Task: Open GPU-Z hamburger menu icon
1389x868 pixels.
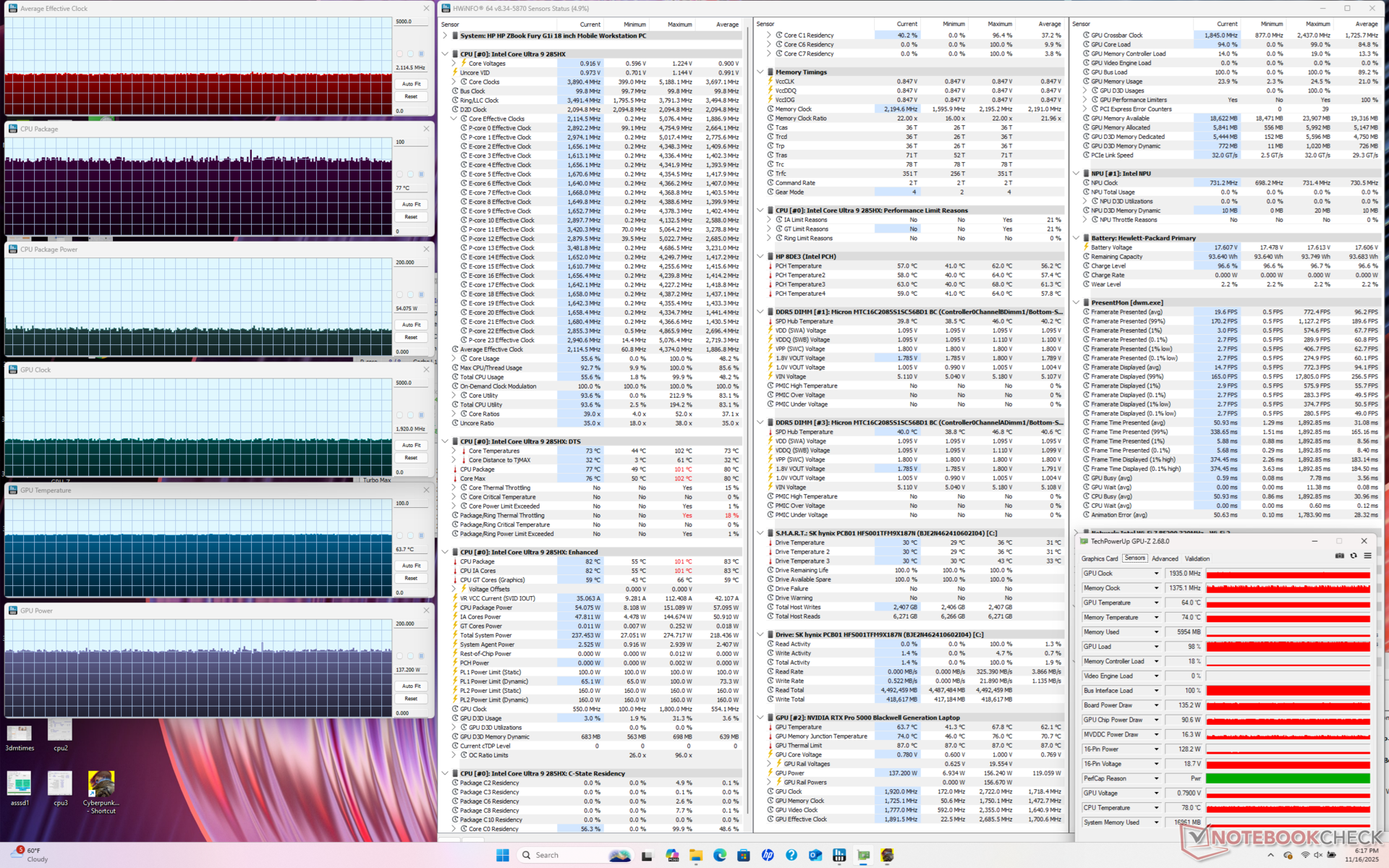Action: coord(1367,556)
